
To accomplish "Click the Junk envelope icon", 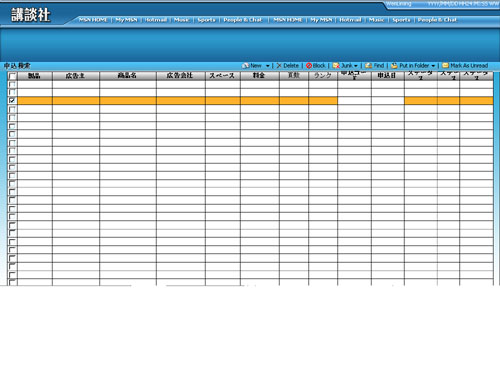I will tap(336, 66).
